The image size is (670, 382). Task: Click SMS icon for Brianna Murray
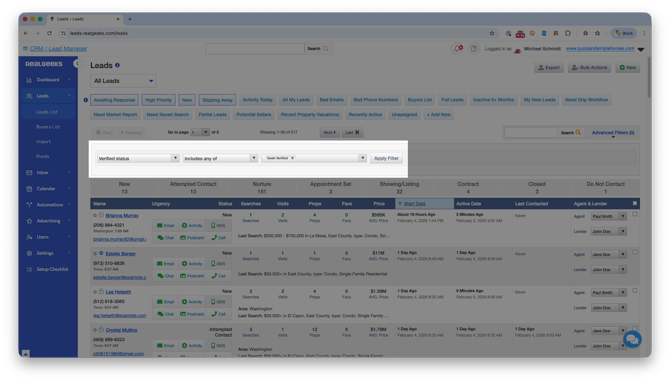coord(218,226)
